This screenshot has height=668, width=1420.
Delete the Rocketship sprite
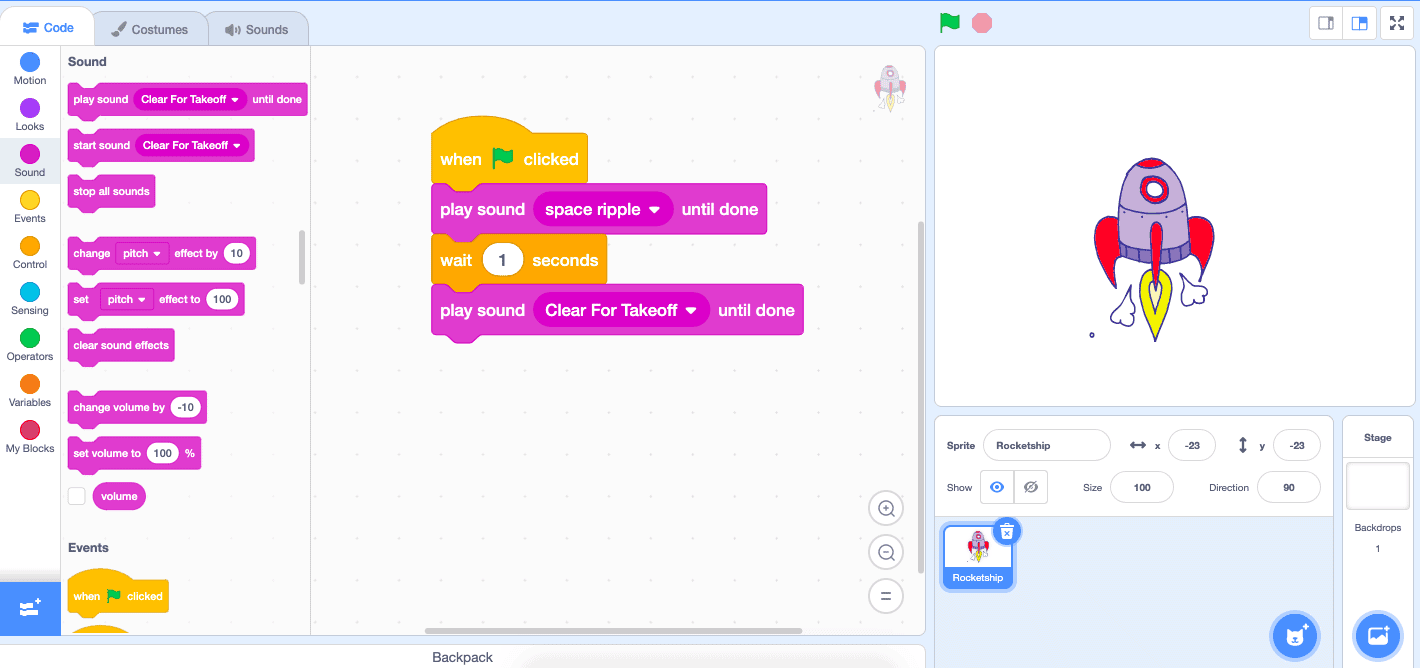point(1006,531)
